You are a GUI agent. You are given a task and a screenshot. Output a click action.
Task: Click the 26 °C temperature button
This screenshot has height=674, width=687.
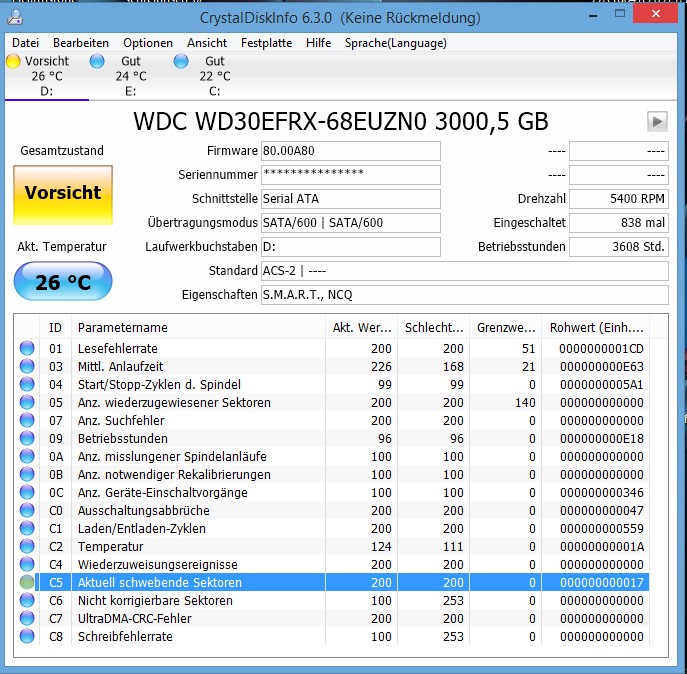point(63,281)
